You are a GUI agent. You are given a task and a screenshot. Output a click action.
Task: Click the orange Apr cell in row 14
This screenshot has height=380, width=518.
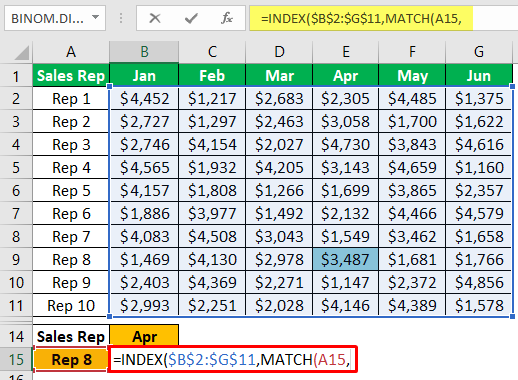[x=144, y=337]
